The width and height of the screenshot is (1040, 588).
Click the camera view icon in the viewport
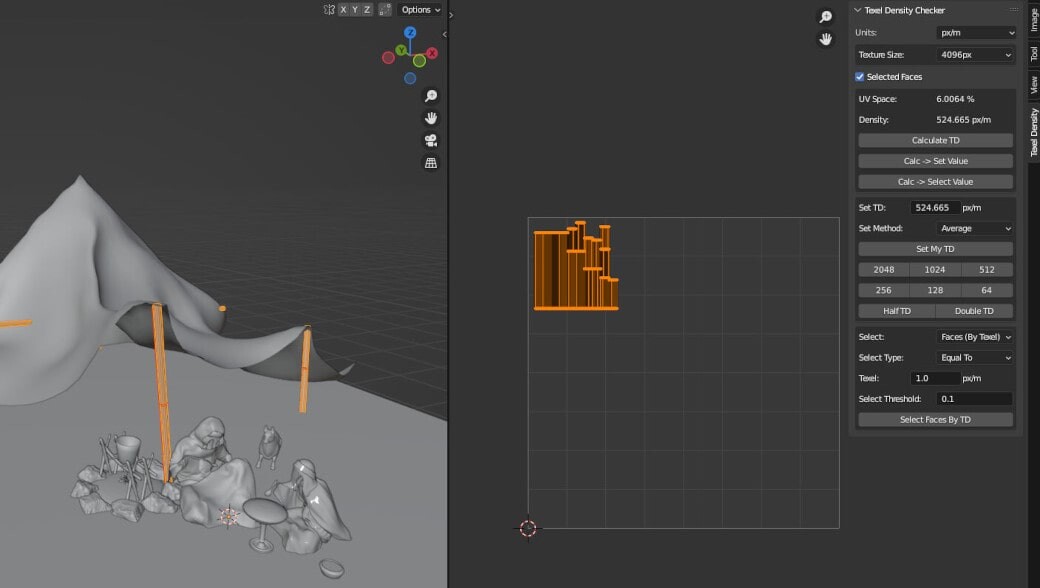(430, 140)
